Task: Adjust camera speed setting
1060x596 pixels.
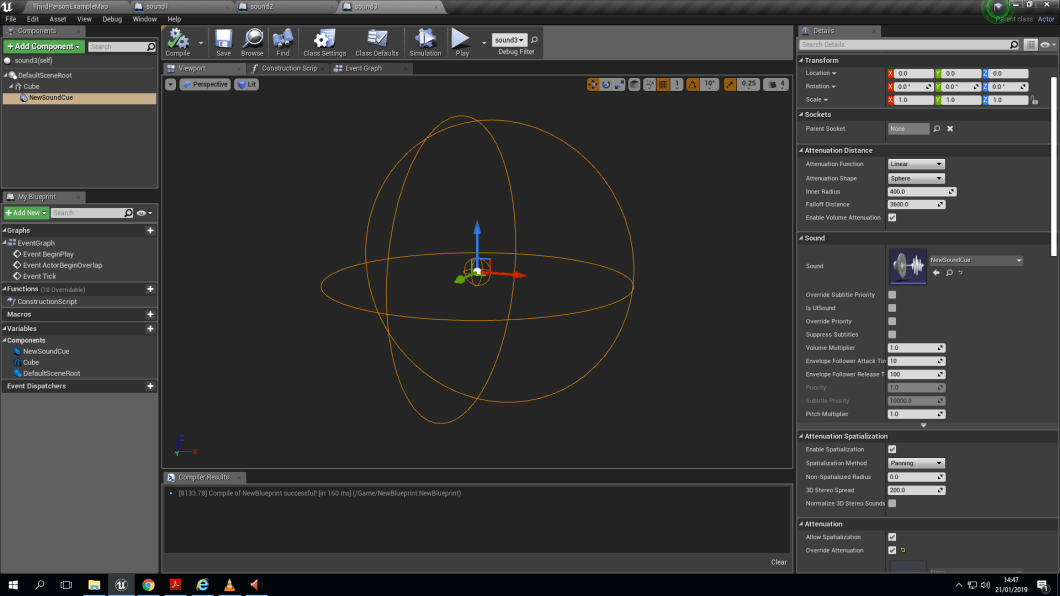Action: tap(775, 84)
